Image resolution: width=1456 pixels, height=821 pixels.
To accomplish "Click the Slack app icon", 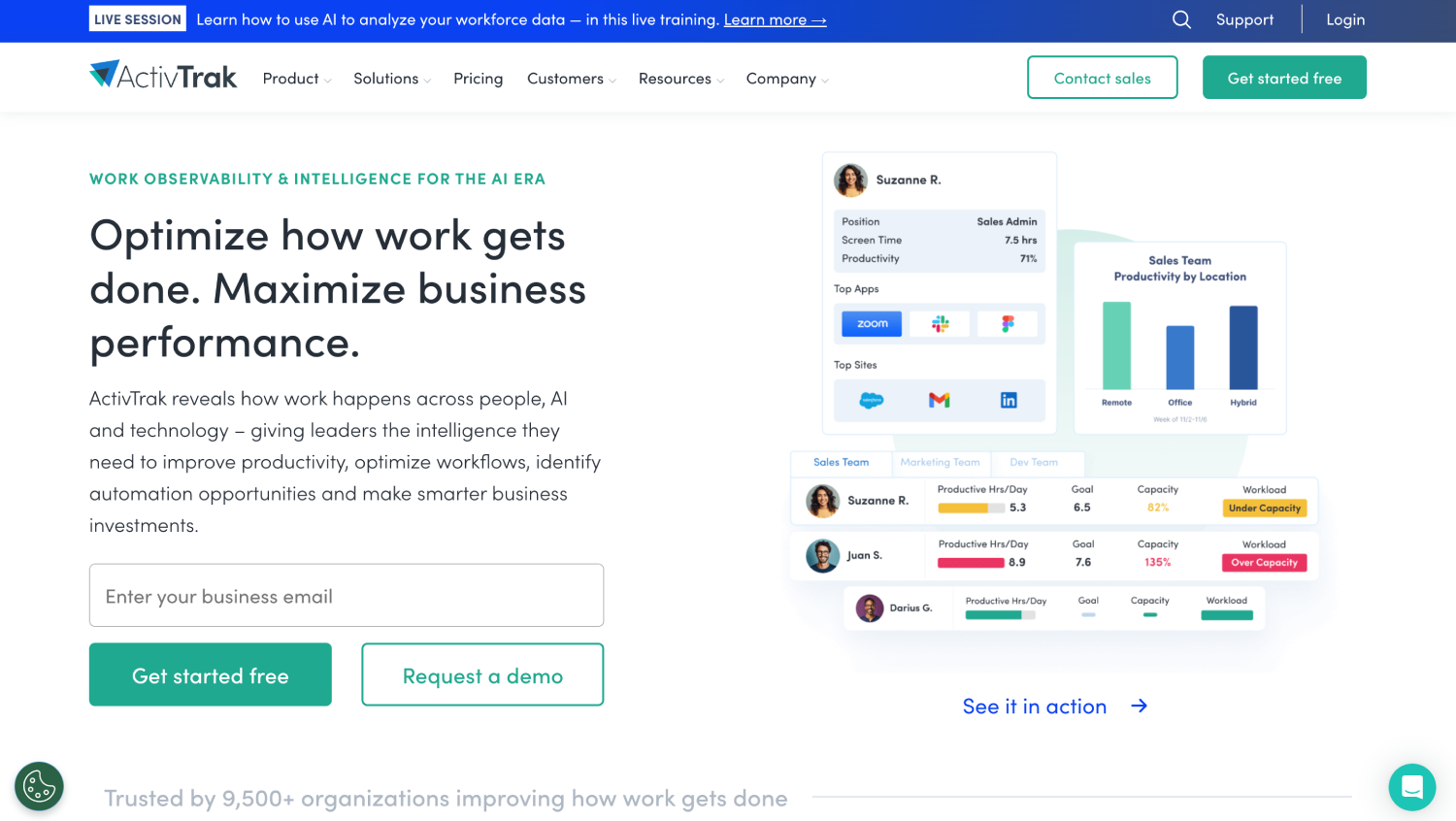I will [x=940, y=323].
